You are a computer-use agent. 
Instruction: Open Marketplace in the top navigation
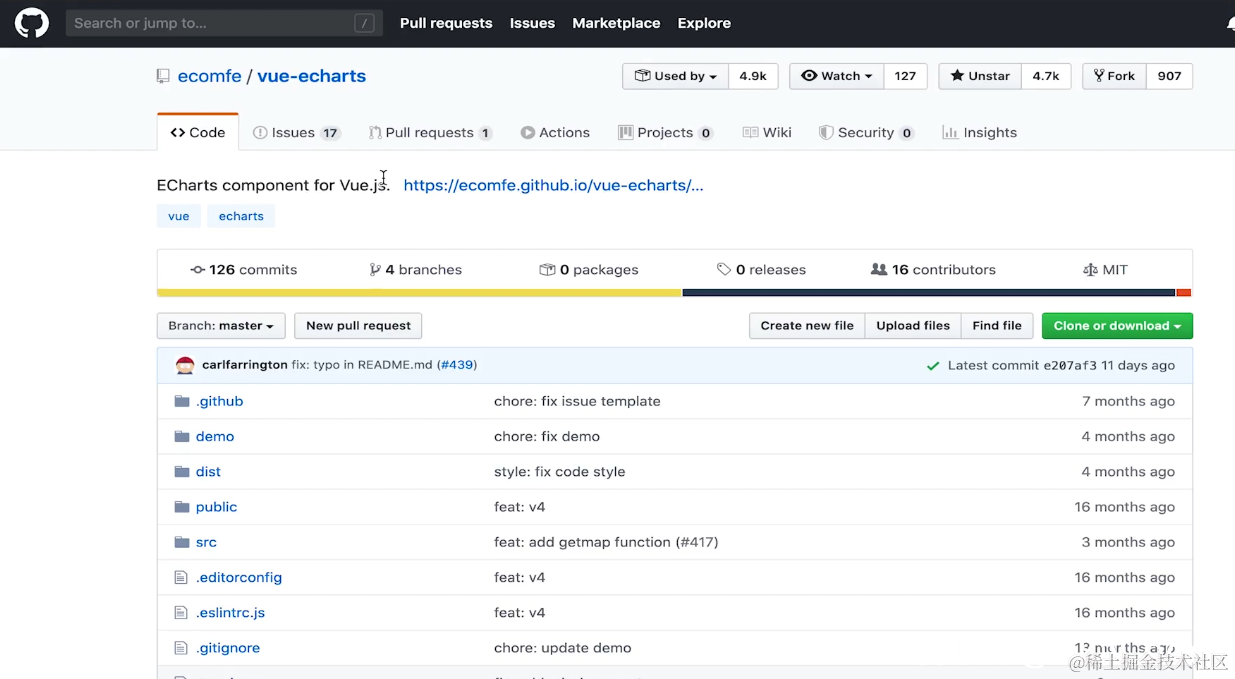[x=616, y=23]
